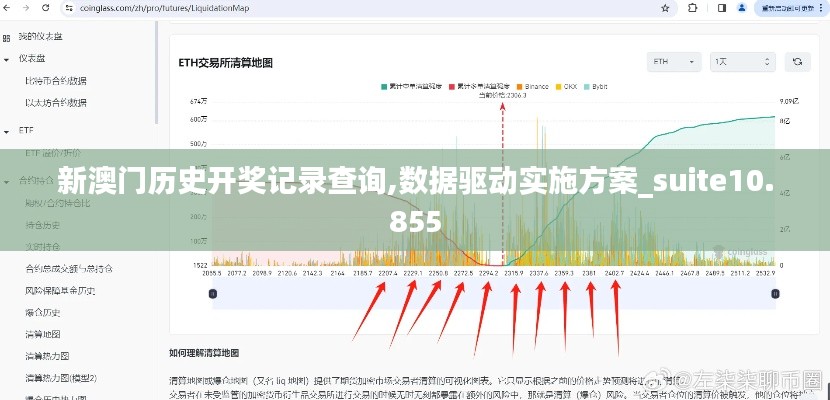Collapse the 合约持仓 sidebar section
The image size is (830, 400).
(x=7, y=180)
